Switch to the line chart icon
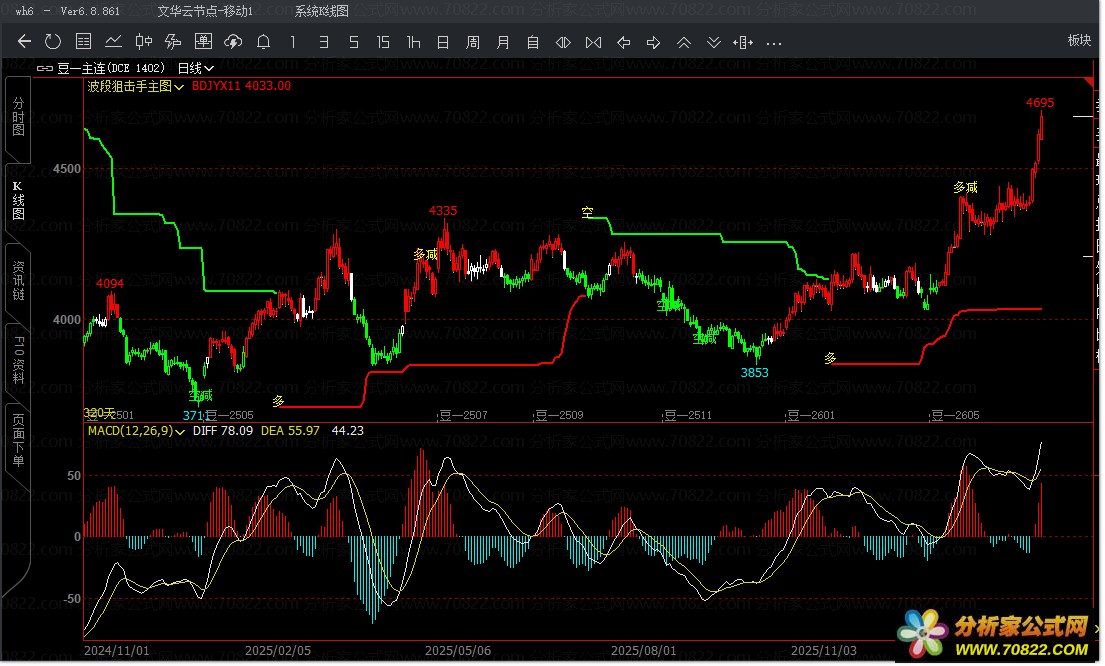 click(x=114, y=42)
